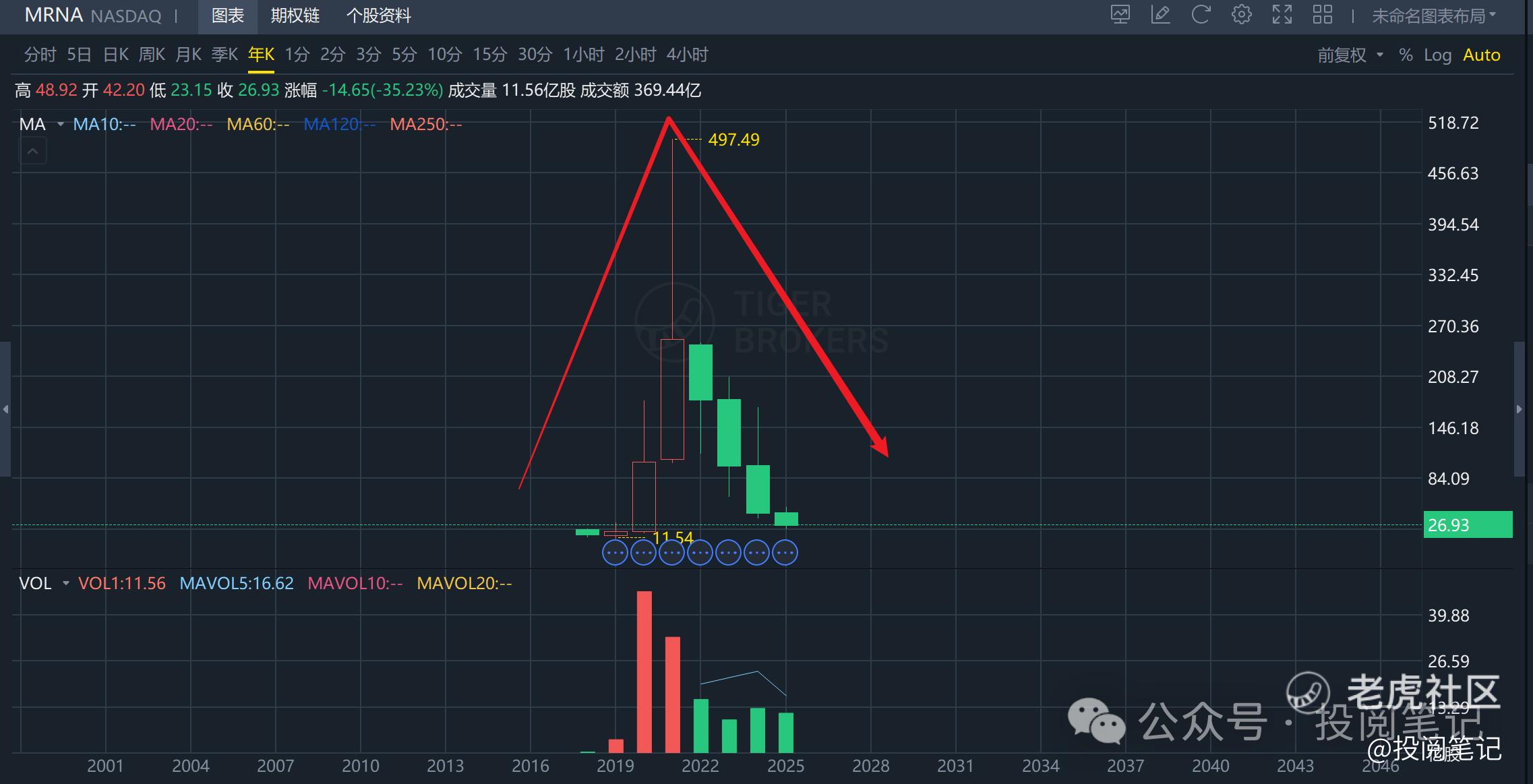1533x784 pixels.
Task: Refresh the chart with reload icon
Action: pyautogui.click(x=1201, y=15)
